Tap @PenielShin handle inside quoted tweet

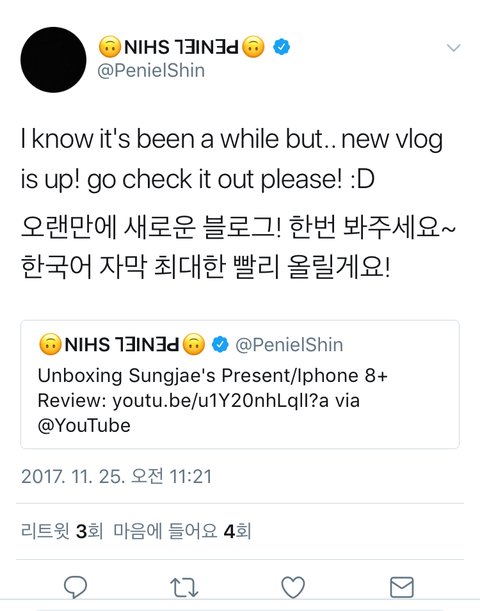289,345
